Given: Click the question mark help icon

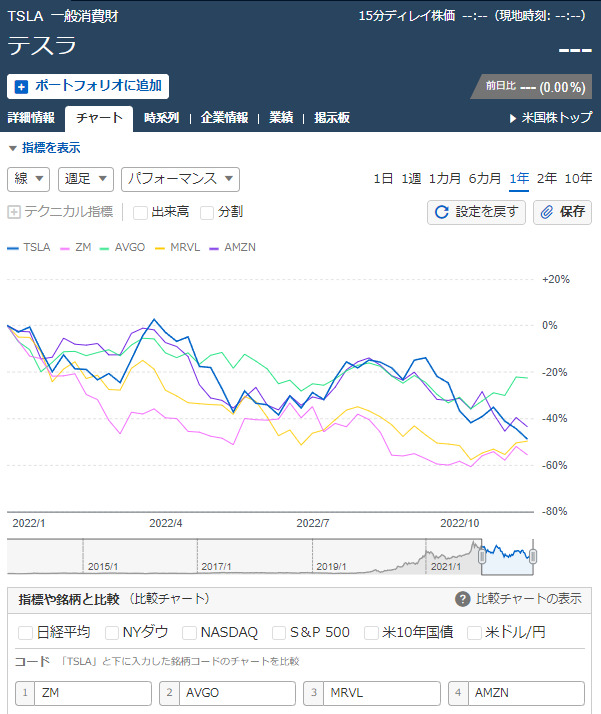Looking at the screenshot, I should [462, 599].
